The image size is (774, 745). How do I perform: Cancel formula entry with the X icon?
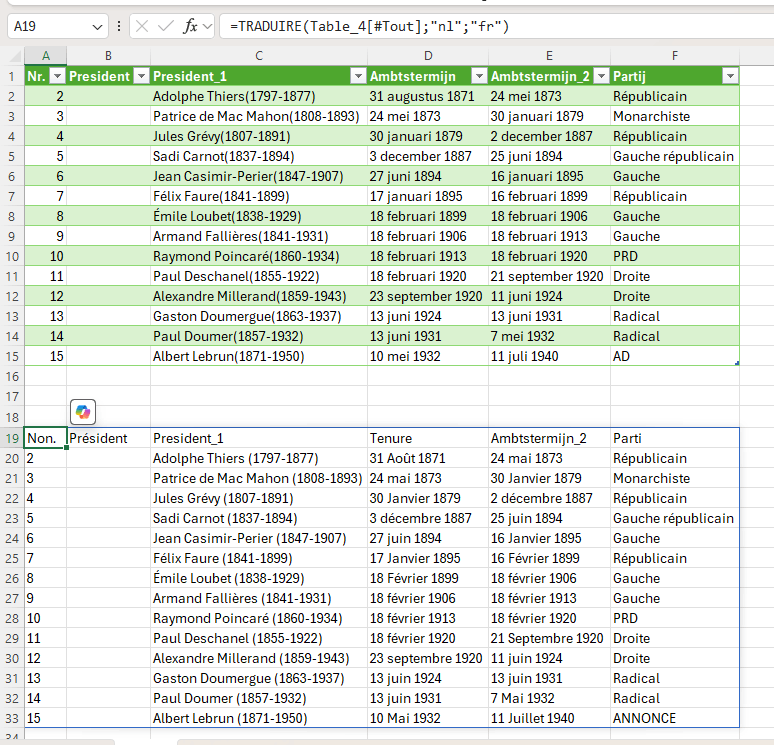click(142, 26)
